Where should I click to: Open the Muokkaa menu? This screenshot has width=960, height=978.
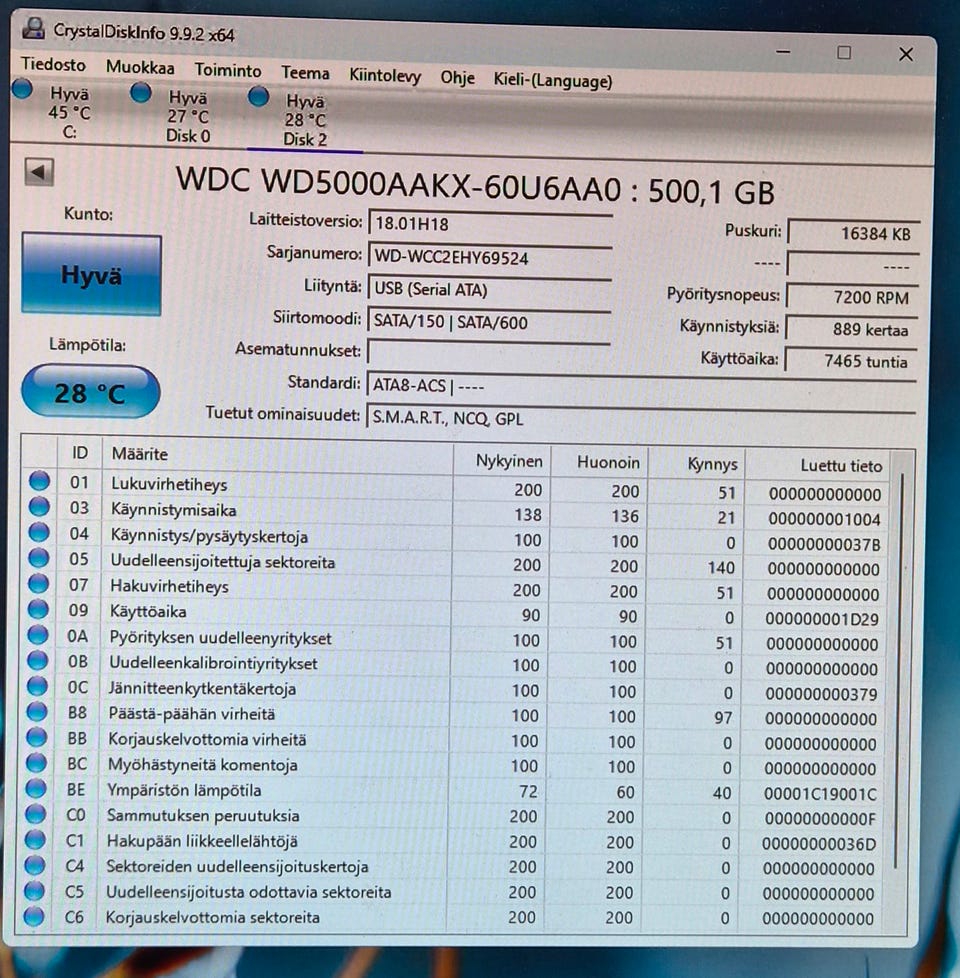(x=140, y=67)
